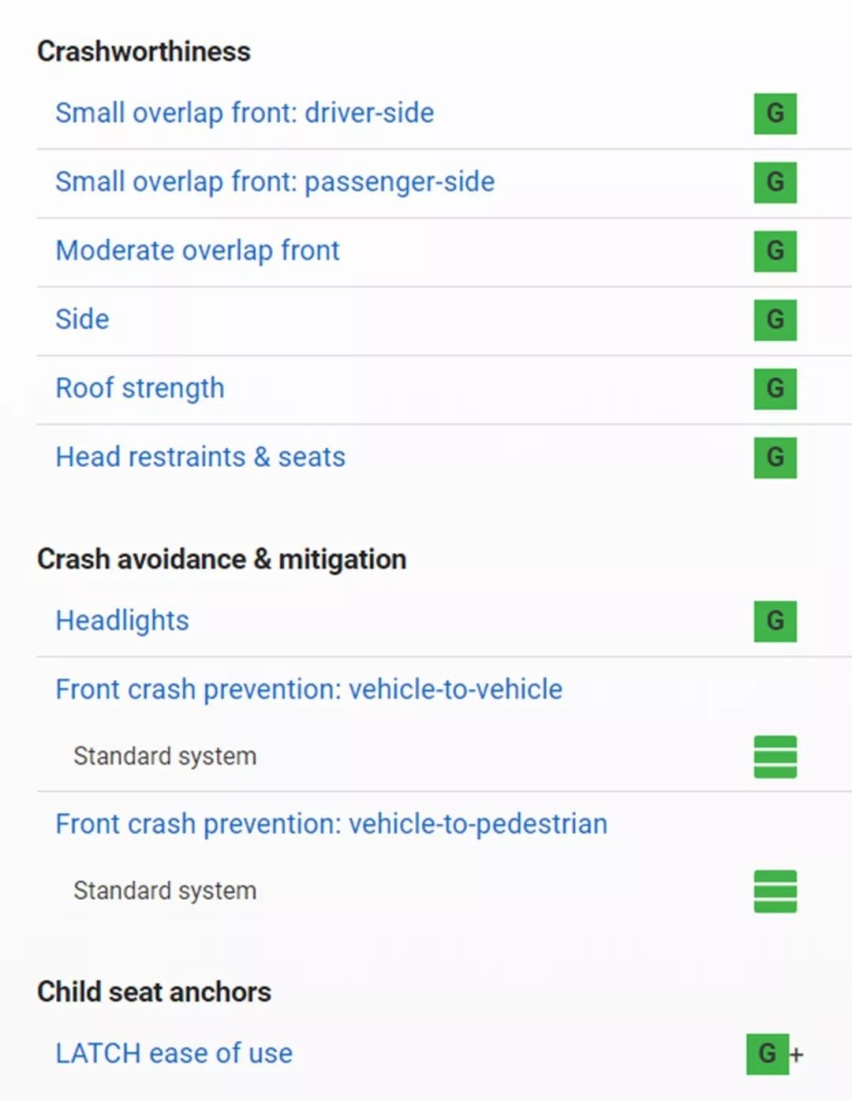This screenshot has width=852, height=1101.
Task: Open Front crash prevention: vehicle-to-vehicle link
Action: [x=309, y=690]
